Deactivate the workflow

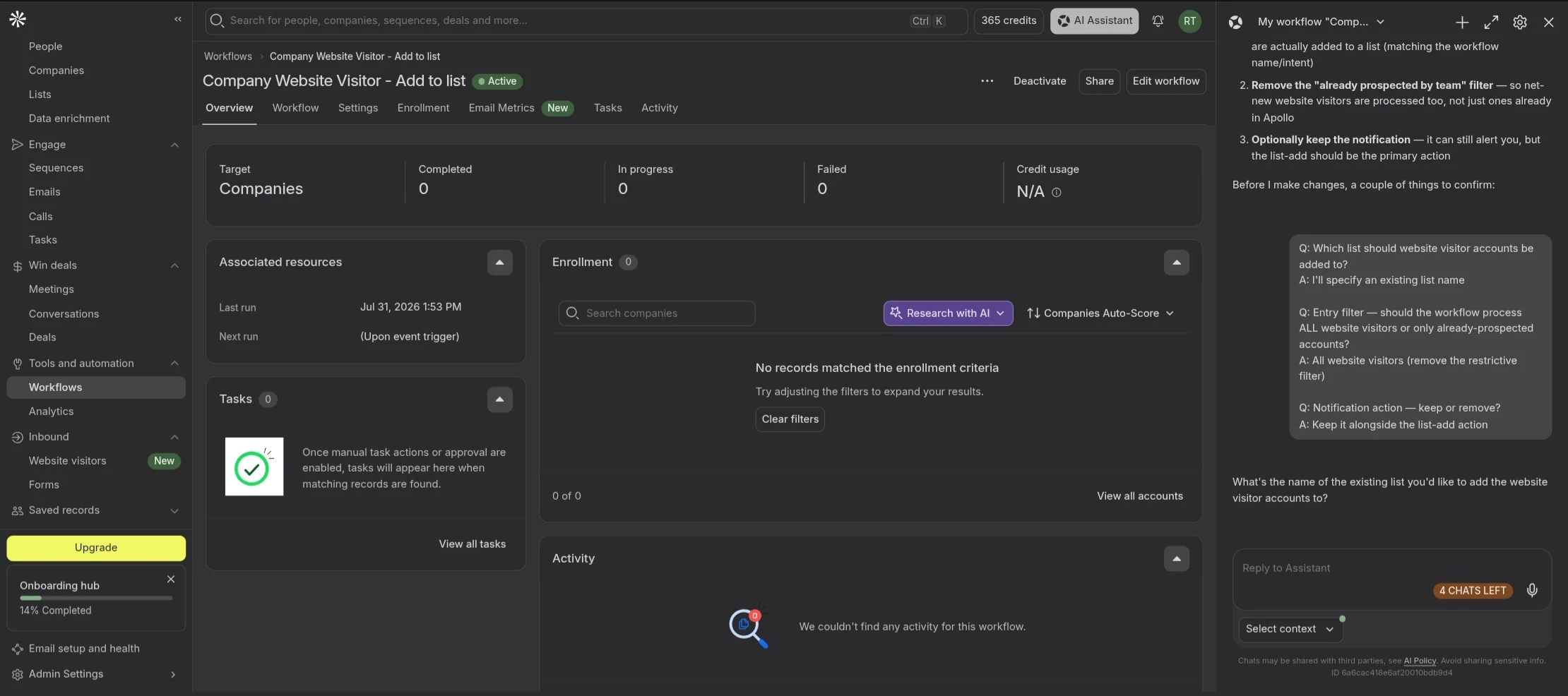point(1040,81)
